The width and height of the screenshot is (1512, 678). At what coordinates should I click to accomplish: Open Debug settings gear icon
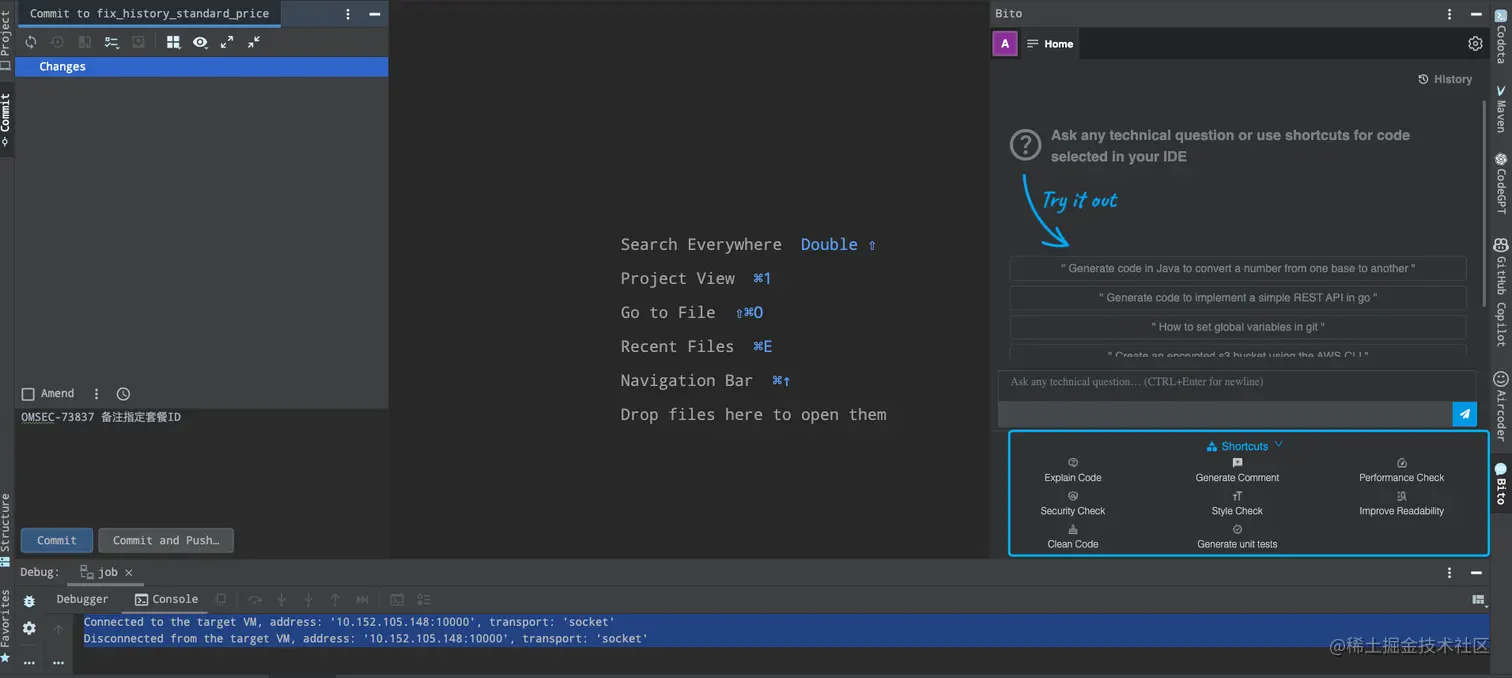[29, 629]
